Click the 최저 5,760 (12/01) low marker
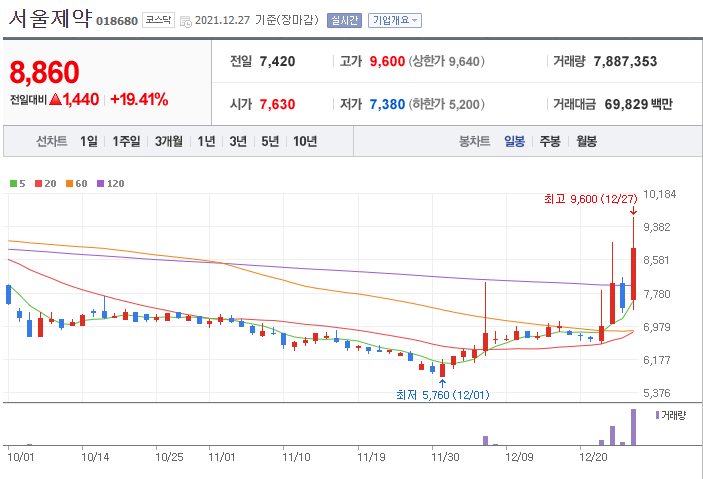Viewport: 703px width, 479px height. pyautogui.click(x=443, y=395)
